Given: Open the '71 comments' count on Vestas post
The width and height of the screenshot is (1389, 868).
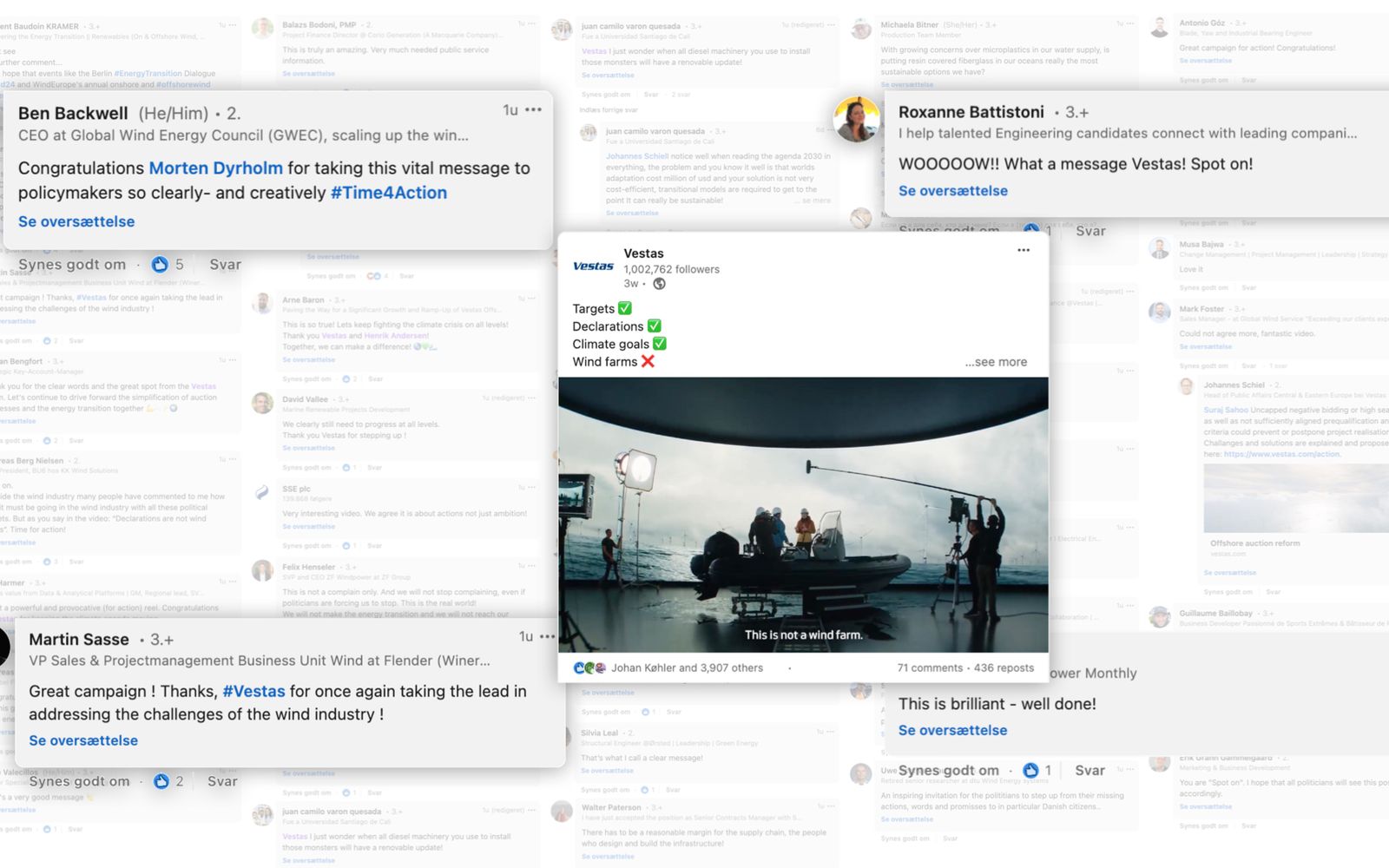Looking at the screenshot, I should tap(930, 667).
